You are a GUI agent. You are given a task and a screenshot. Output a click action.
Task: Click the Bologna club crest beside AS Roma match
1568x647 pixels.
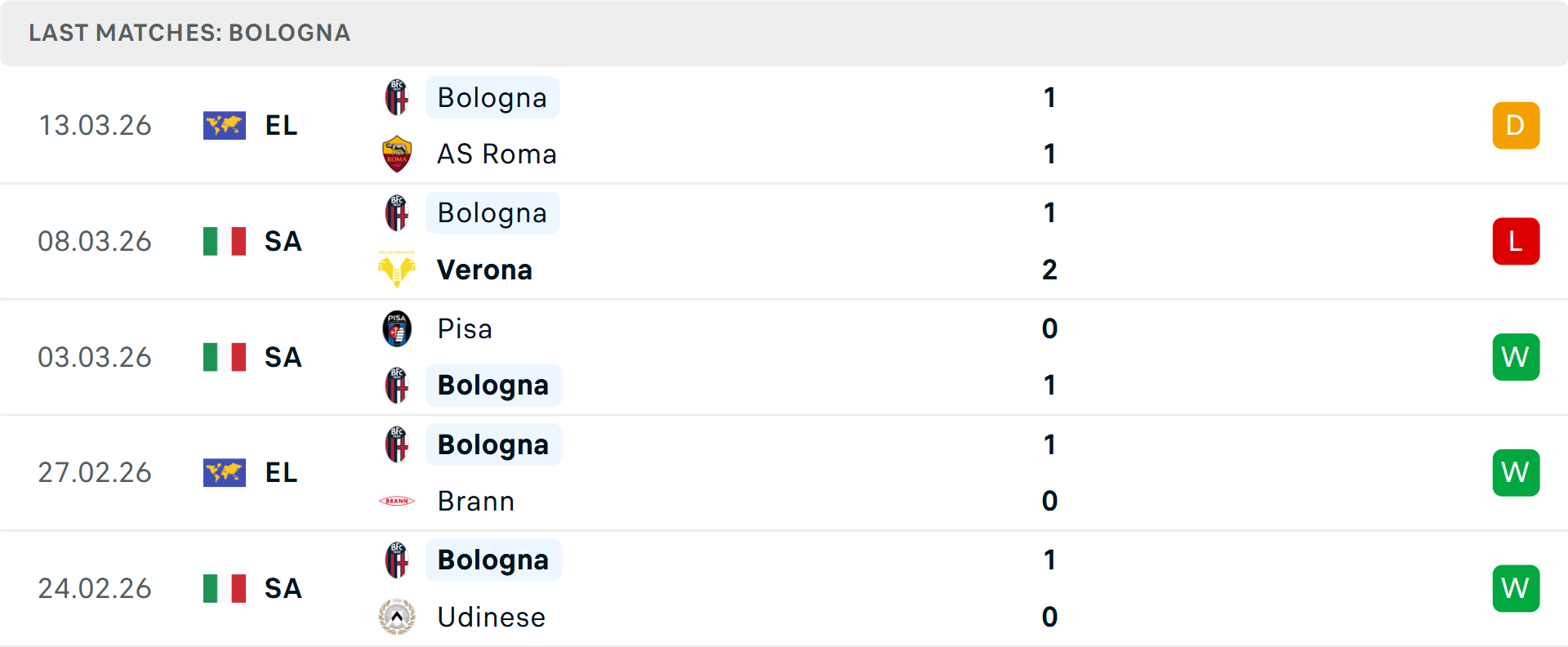(396, 97)
